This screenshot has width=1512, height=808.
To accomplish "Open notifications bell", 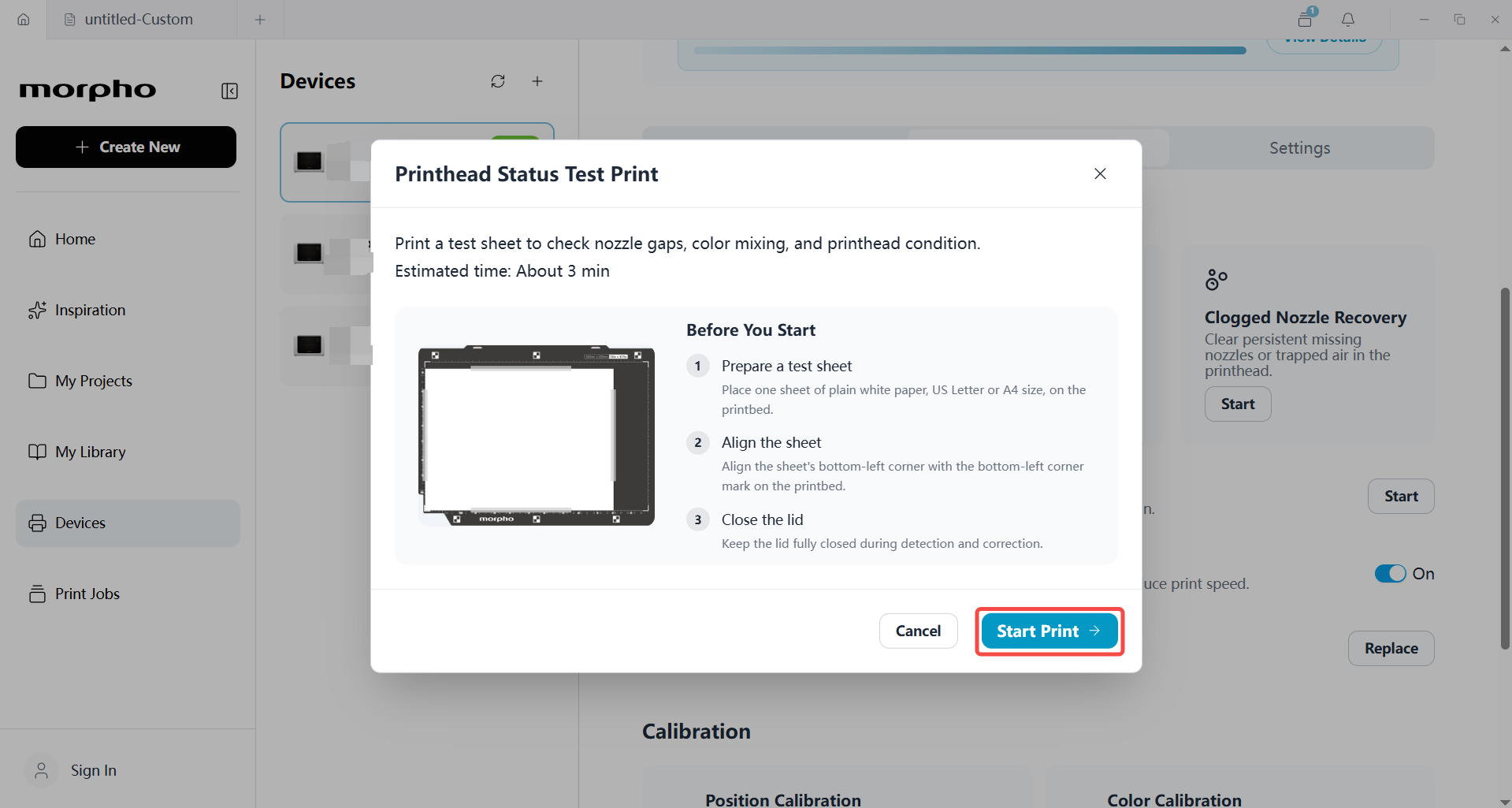I will click(x=1348, y=19).
